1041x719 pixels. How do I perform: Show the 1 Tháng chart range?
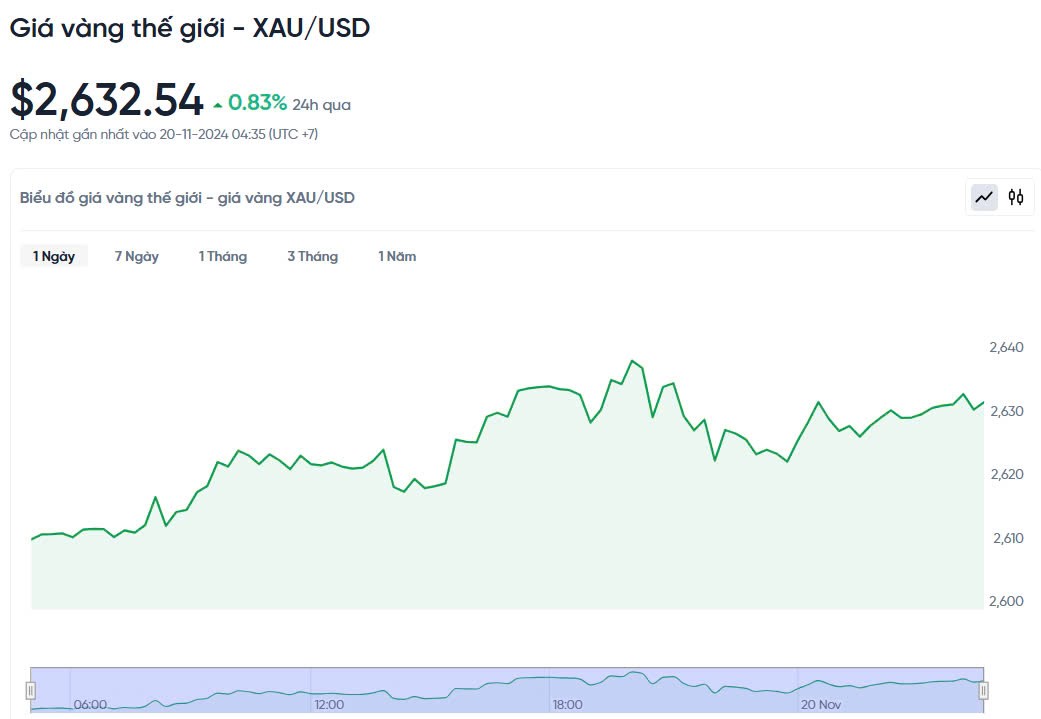222,256
